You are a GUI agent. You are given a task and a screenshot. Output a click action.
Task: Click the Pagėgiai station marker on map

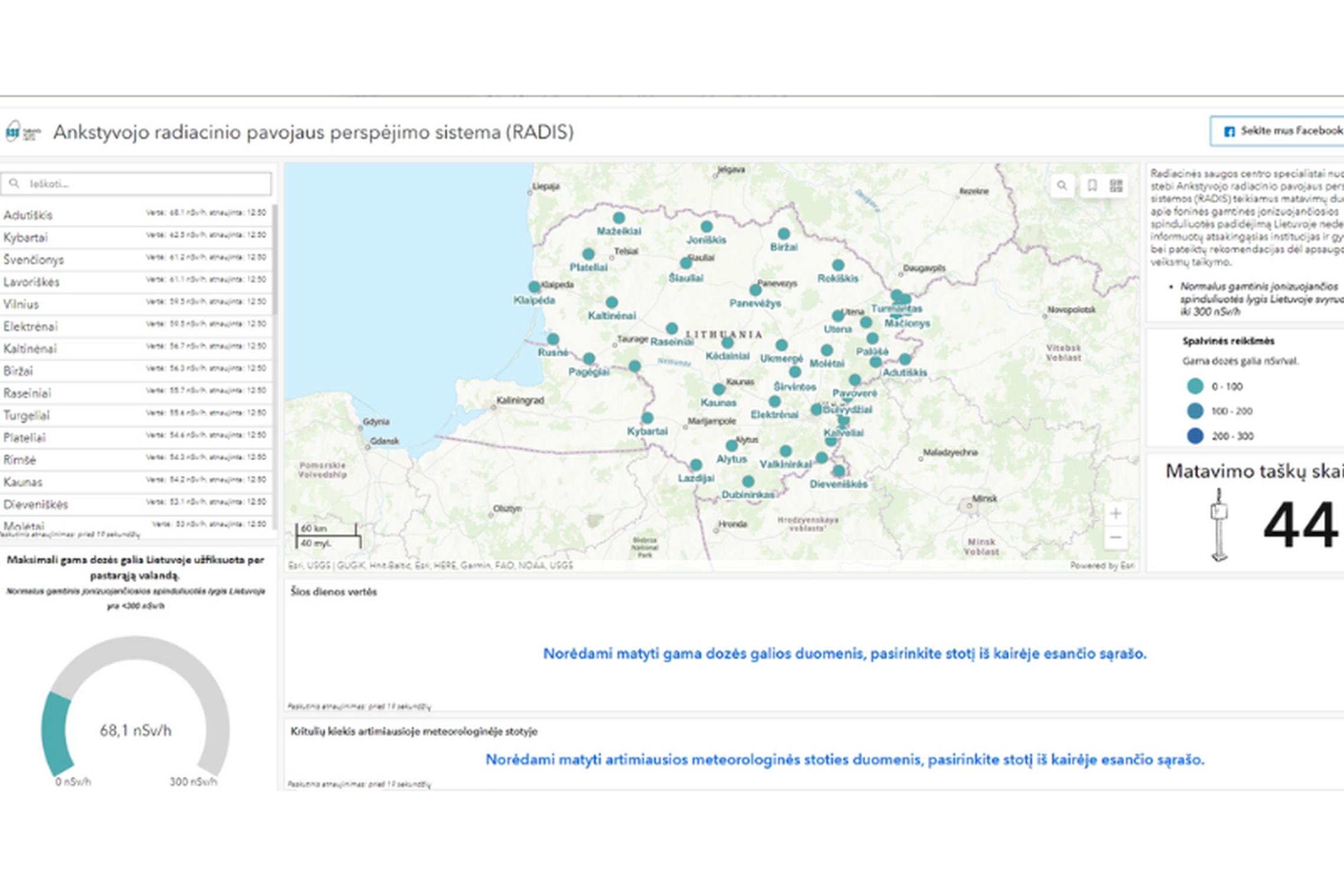pyautogui.click(x=589, y=358)
